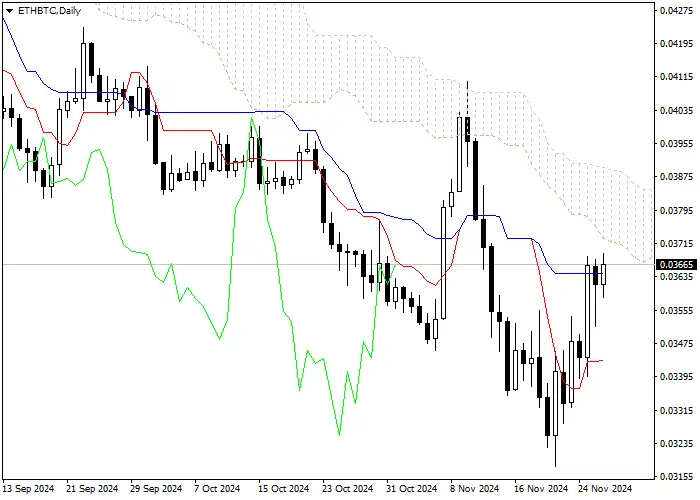The image size is (700, 500).
Task: Click the 0.04275 price axis label
Action: pyautogui.click(x=677, y=11)
